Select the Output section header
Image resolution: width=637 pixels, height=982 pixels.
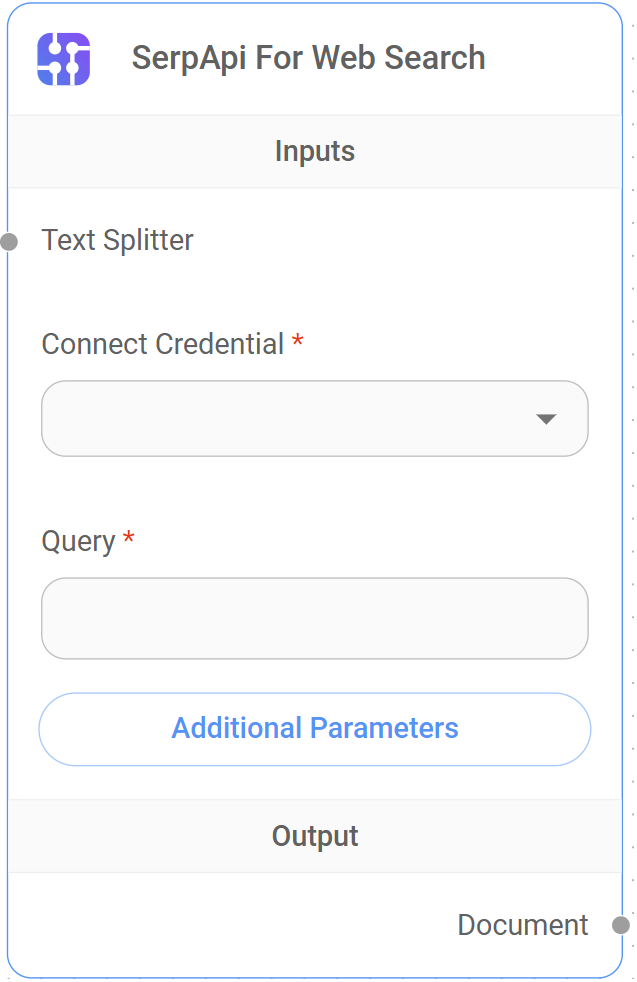point(314,836)
